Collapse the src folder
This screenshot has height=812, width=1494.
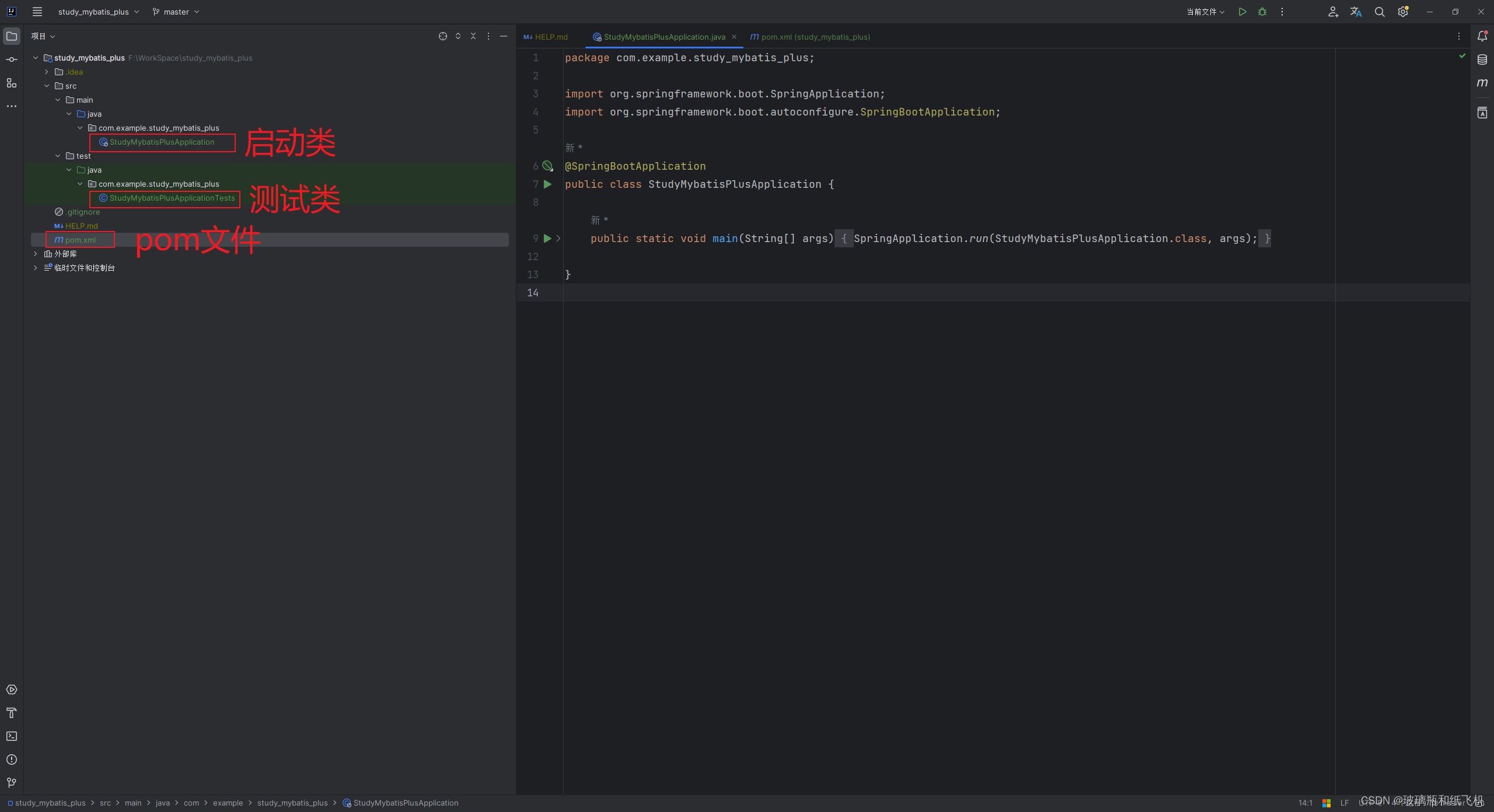tap(47, 86)
